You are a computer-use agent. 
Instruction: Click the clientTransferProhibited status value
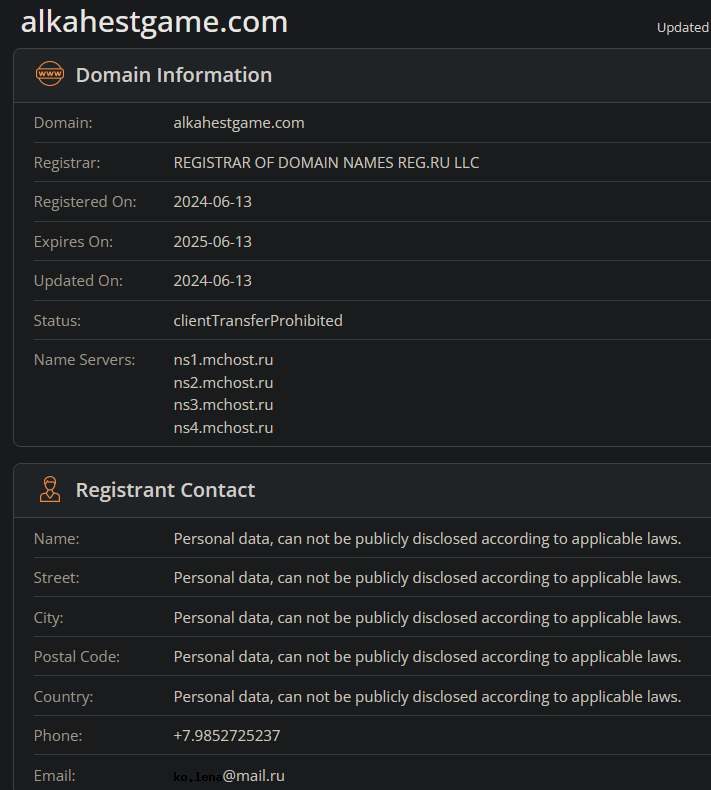point(258,321)
